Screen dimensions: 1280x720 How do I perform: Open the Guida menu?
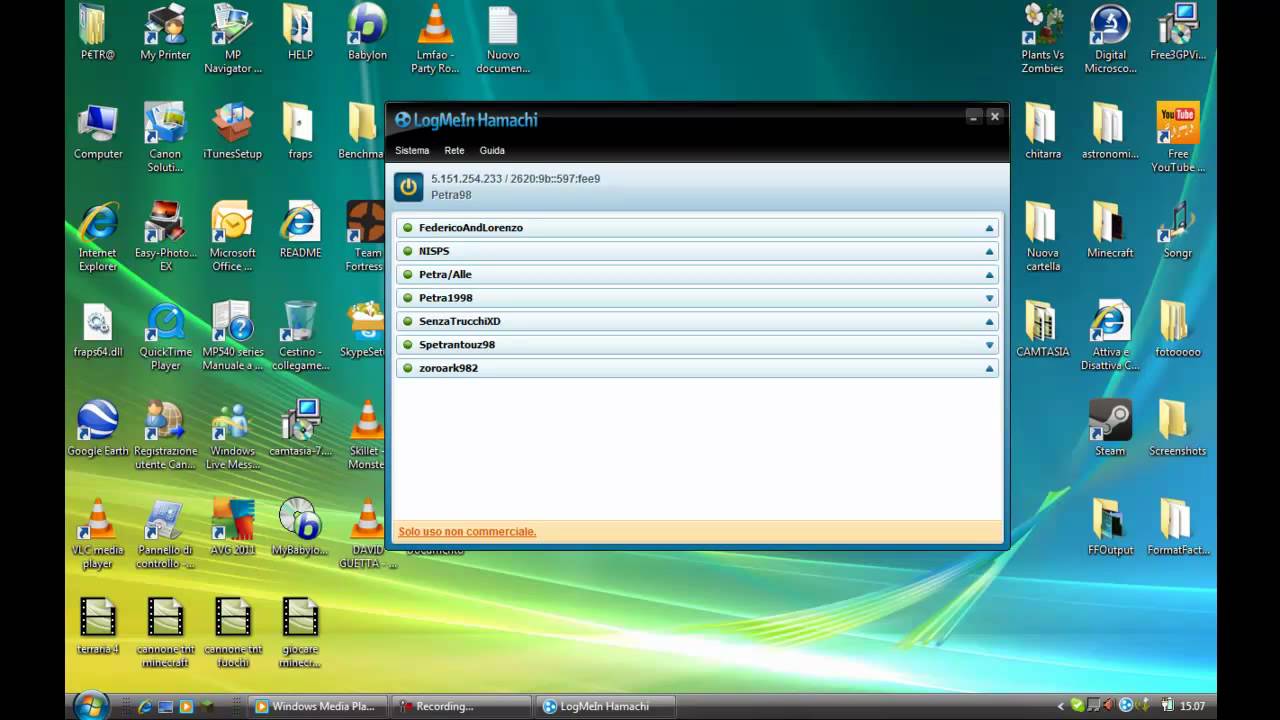(x=492, y=150)
